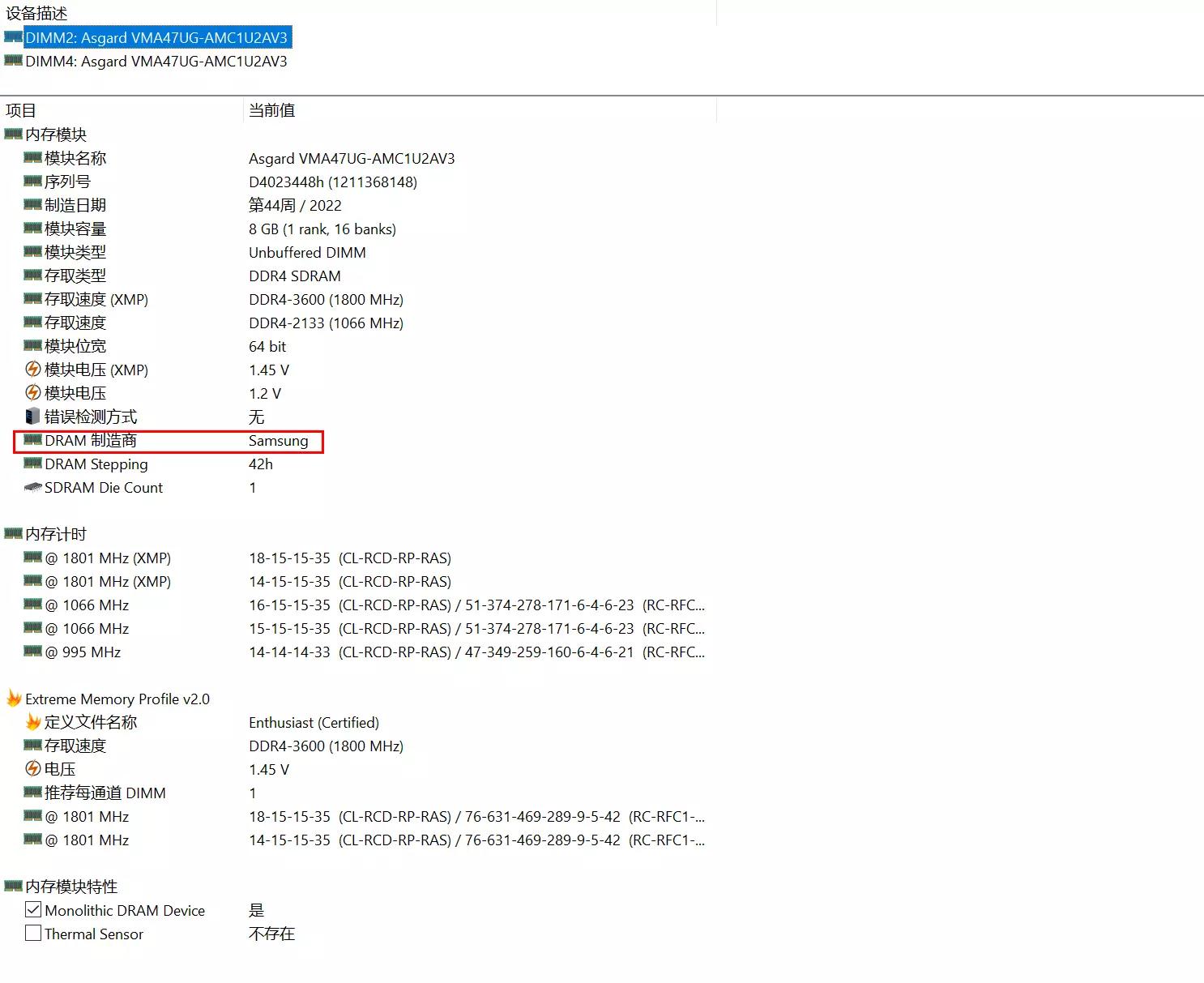Image resolution: width=1204 pixels, height=983 pixels.
Task: Click the 项目 column header
Action: (20, 110)
